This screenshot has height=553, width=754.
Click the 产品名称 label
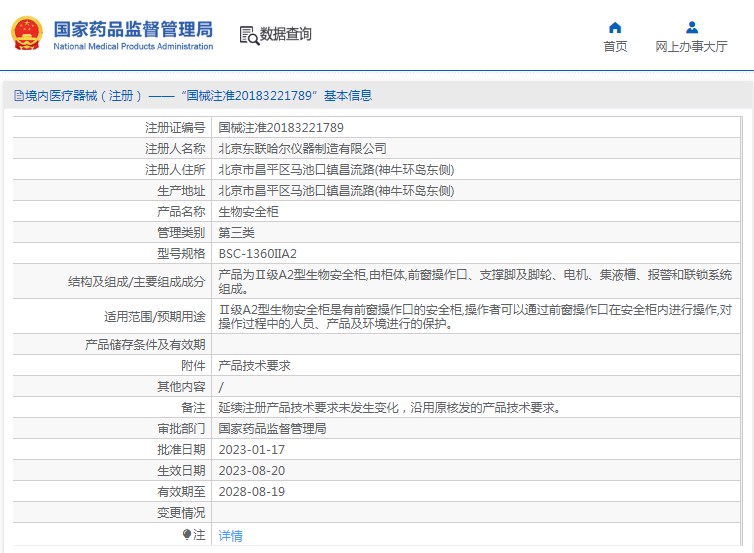[181, 212]
